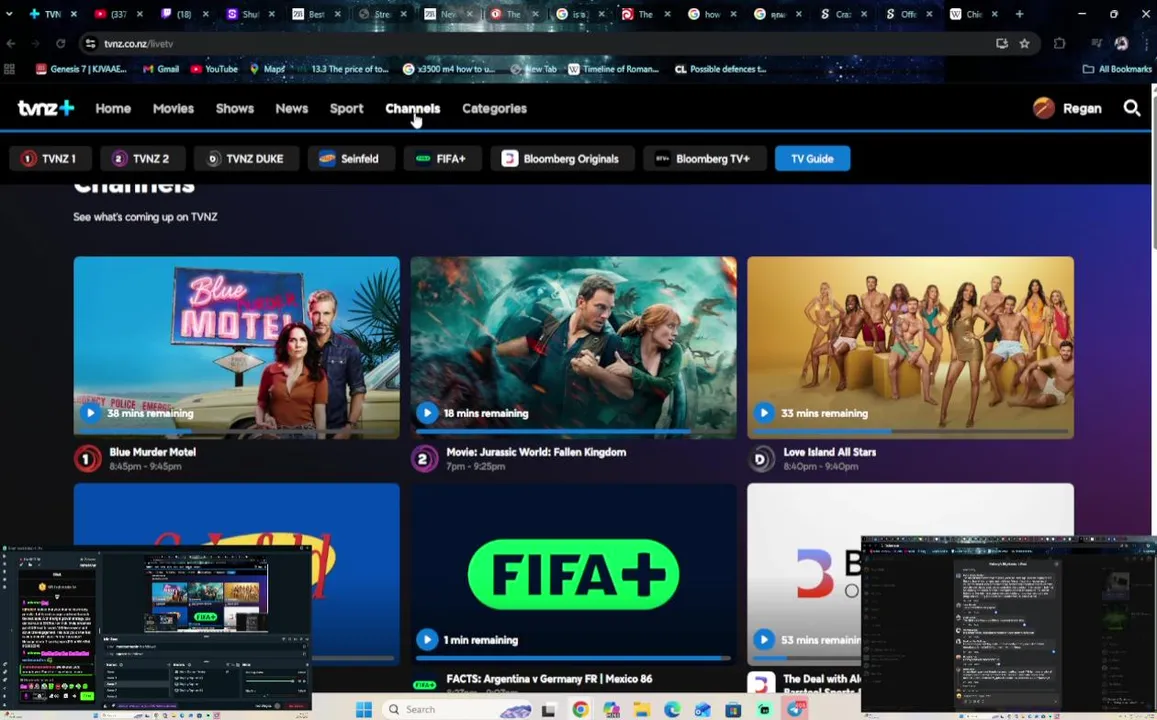Open Task View on the taskbar
Screen dimensions: 1157x720
548,710
